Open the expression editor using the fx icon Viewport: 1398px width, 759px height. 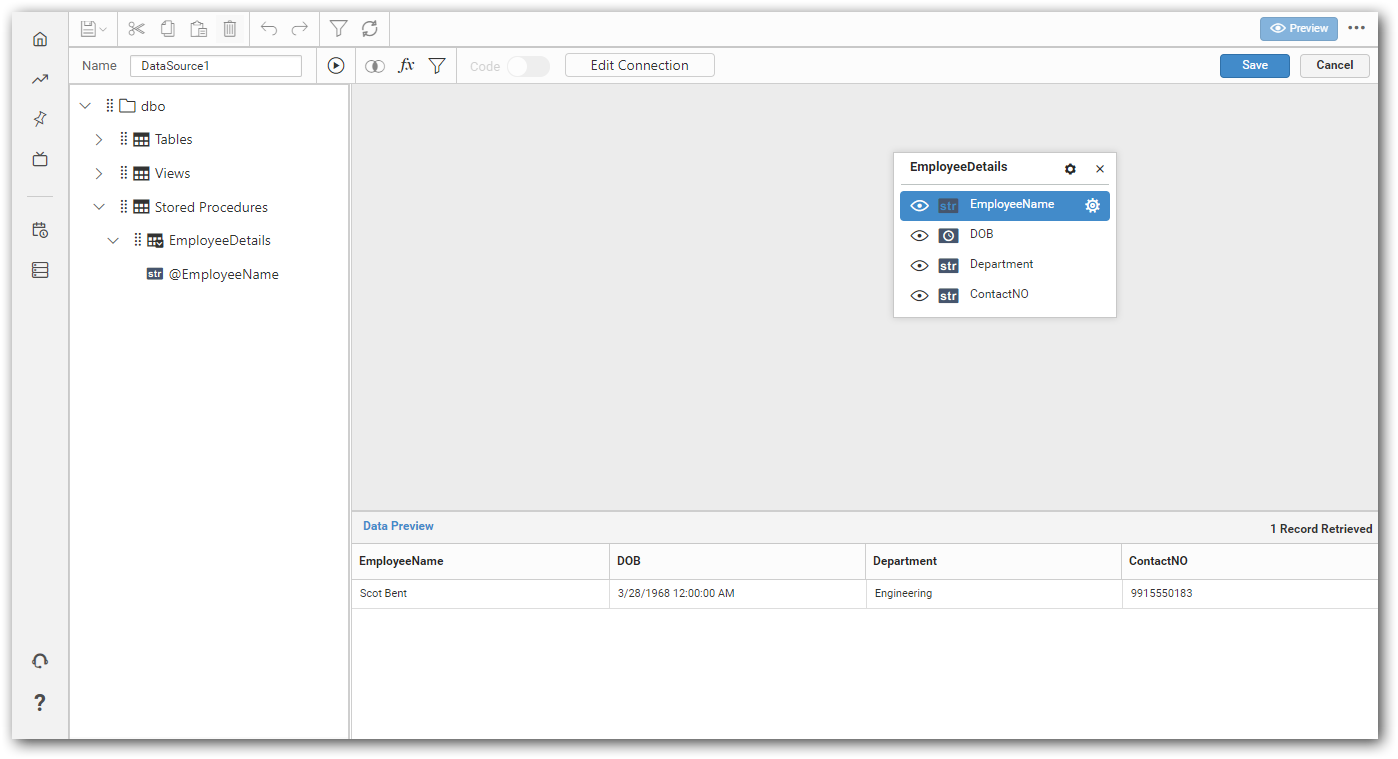(x=406, y=65)
